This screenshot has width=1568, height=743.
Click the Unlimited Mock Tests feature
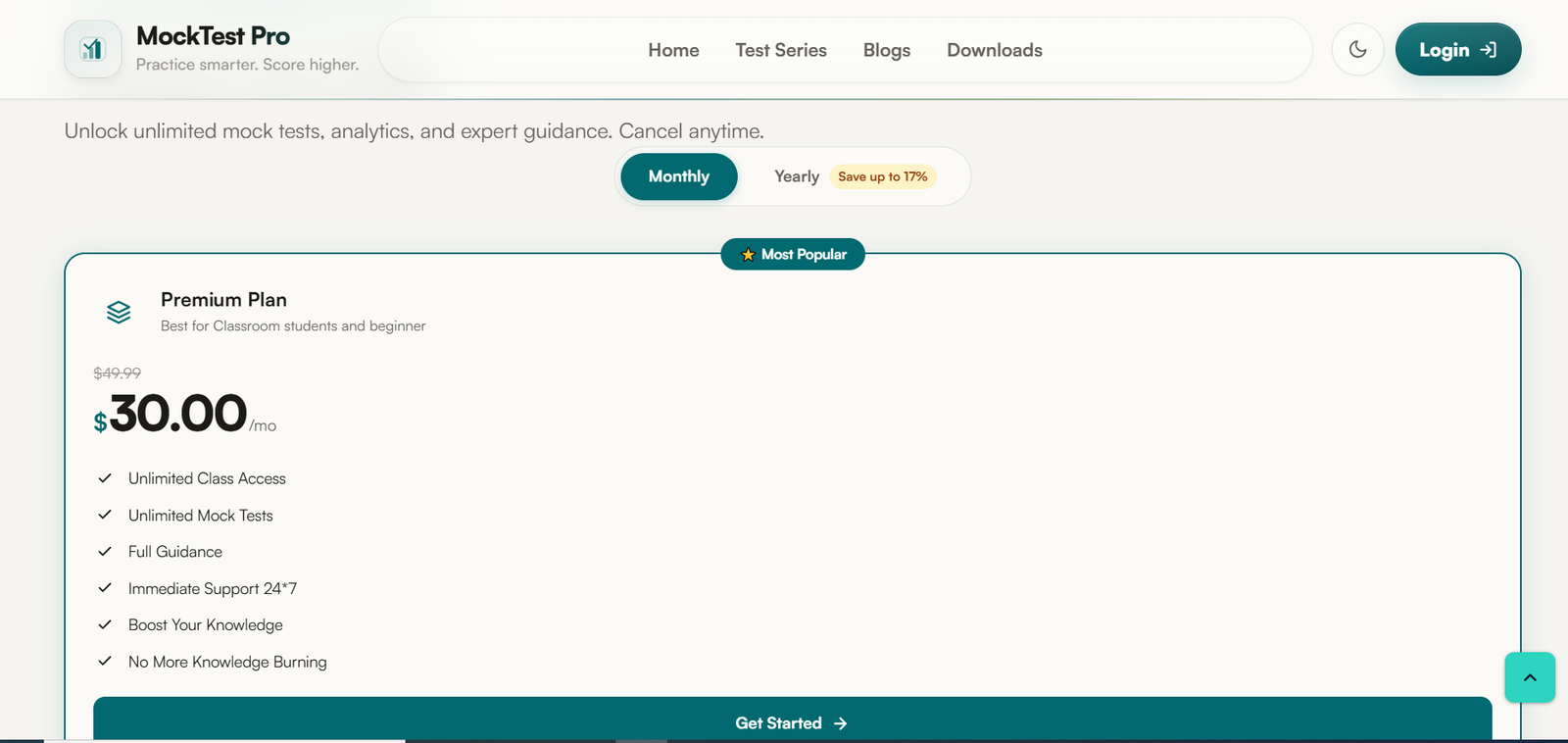(x=201, y=516)
